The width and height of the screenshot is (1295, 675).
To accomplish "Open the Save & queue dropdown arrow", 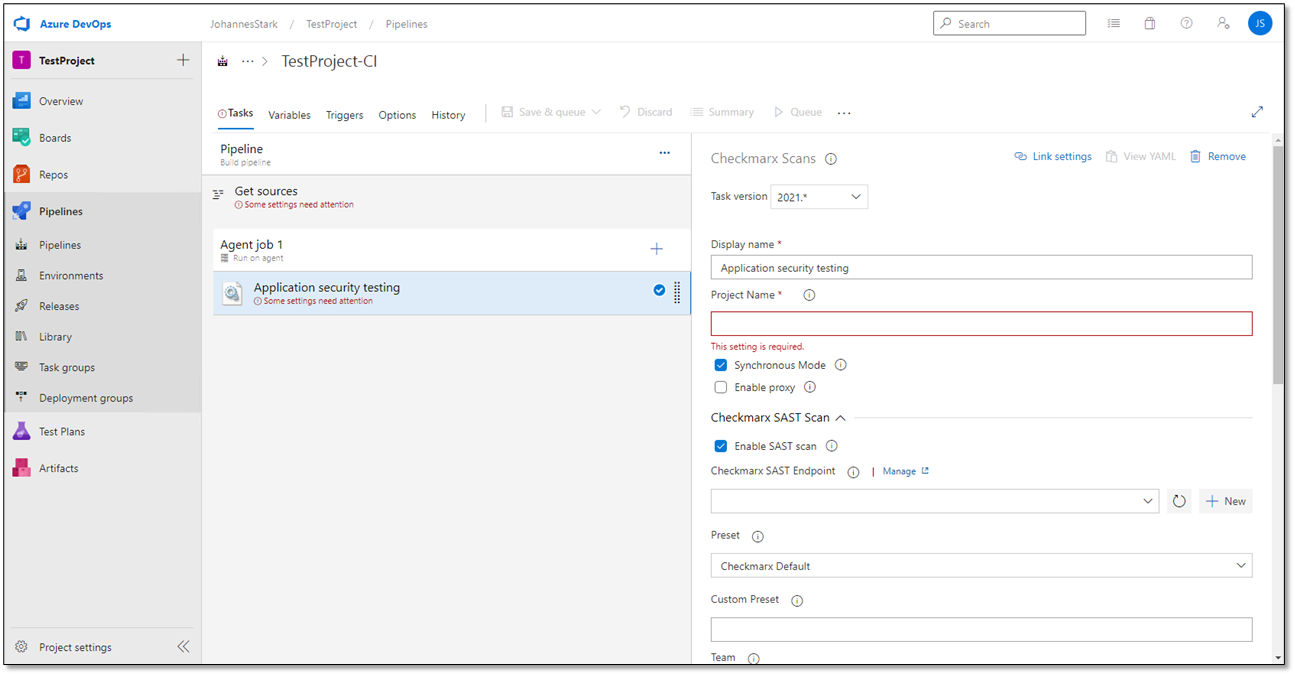I will pos(596,112).
